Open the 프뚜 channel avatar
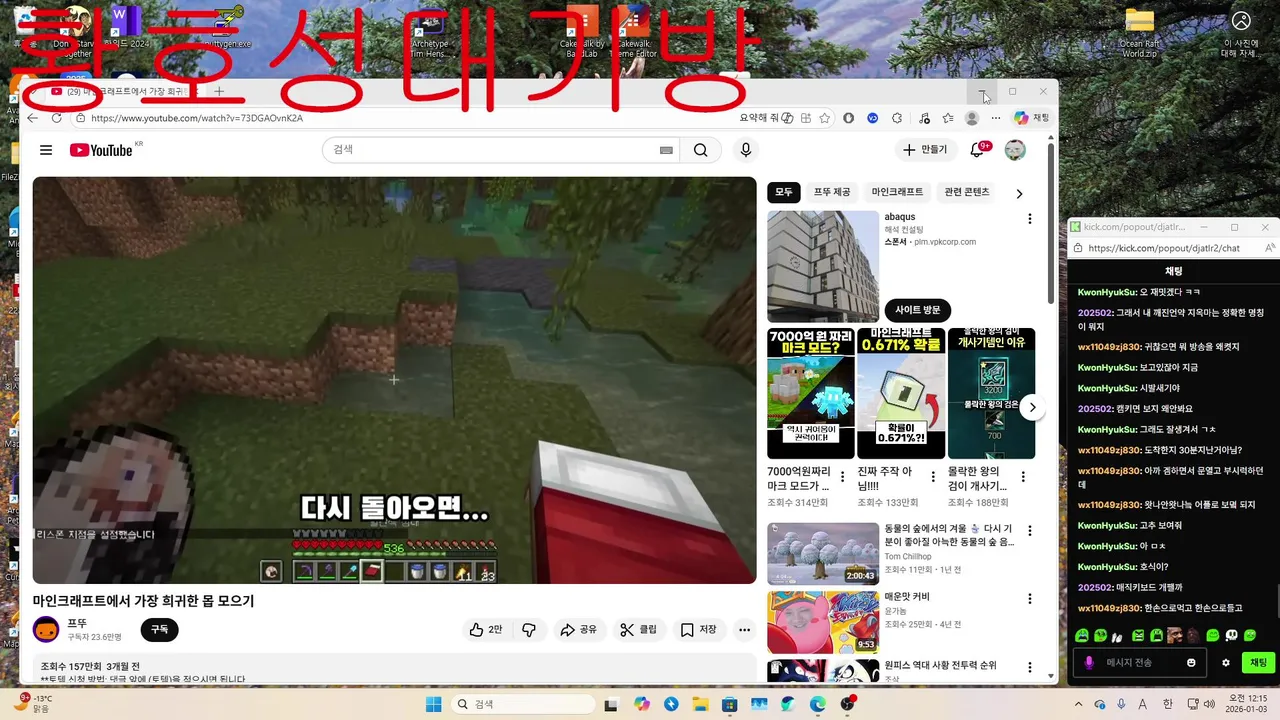1280x720 pixels. point(46,629)
